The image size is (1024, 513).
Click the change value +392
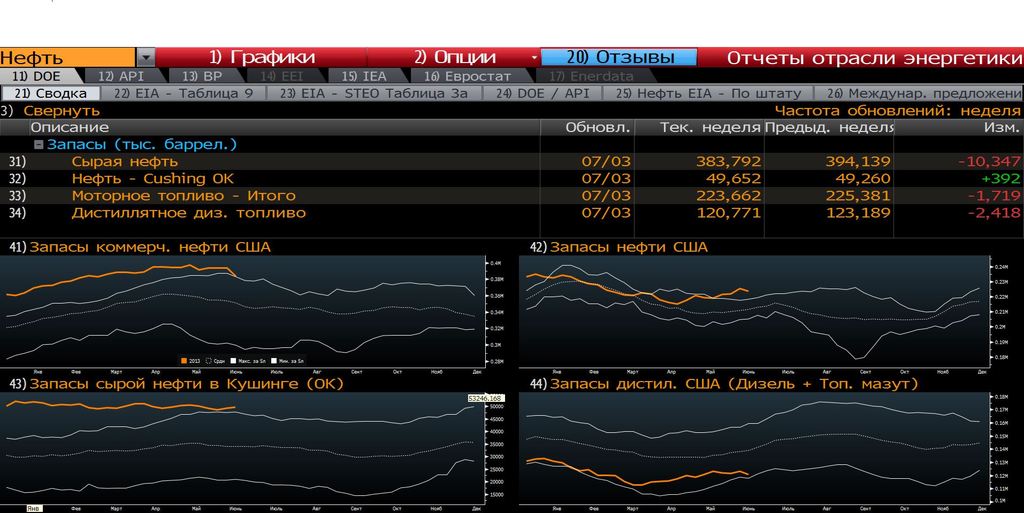pyautogui.click(x=1000, y=178)
